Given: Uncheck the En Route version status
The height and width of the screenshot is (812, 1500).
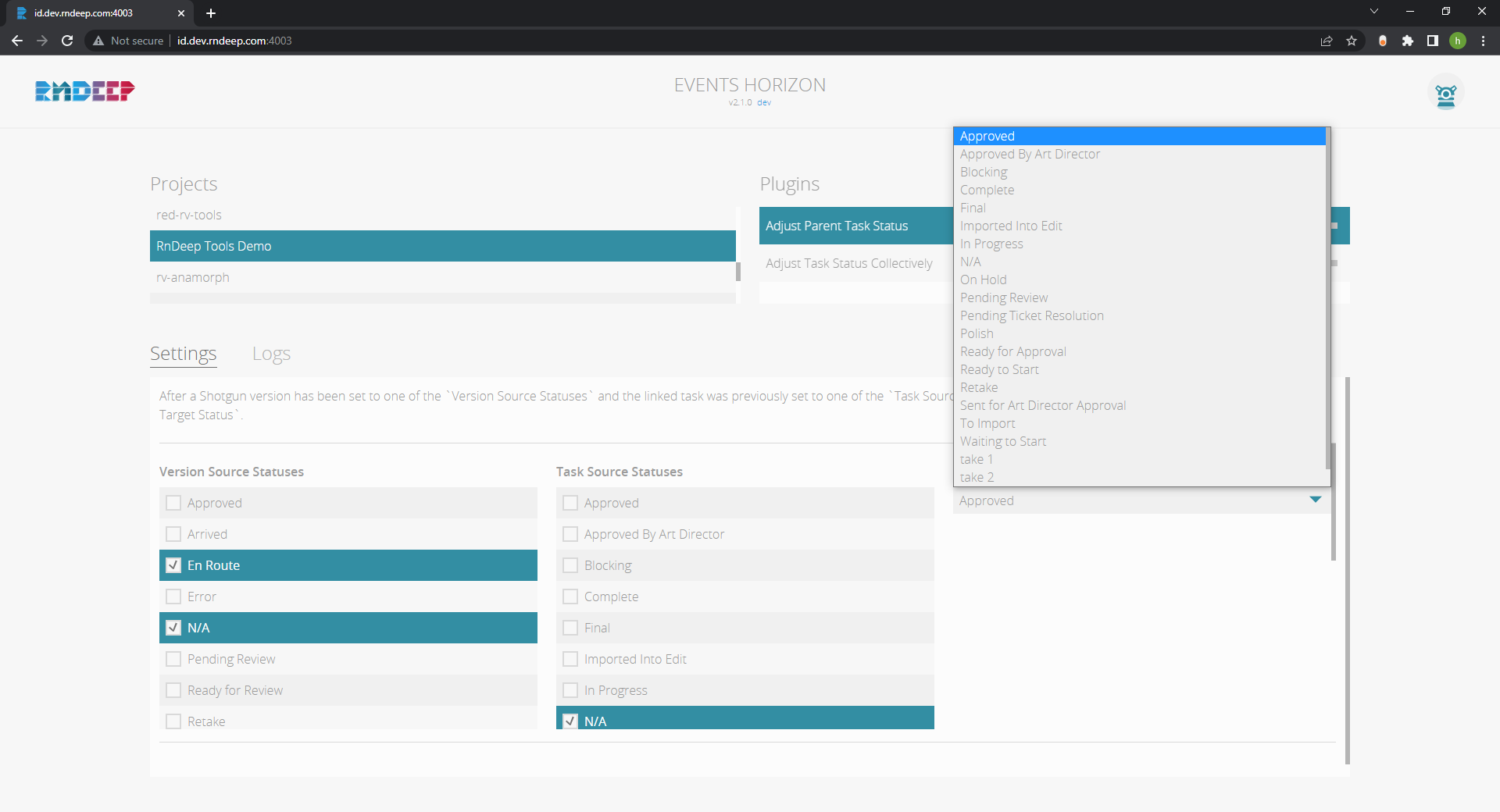Looking at the screenshot, I should (173, 565).
